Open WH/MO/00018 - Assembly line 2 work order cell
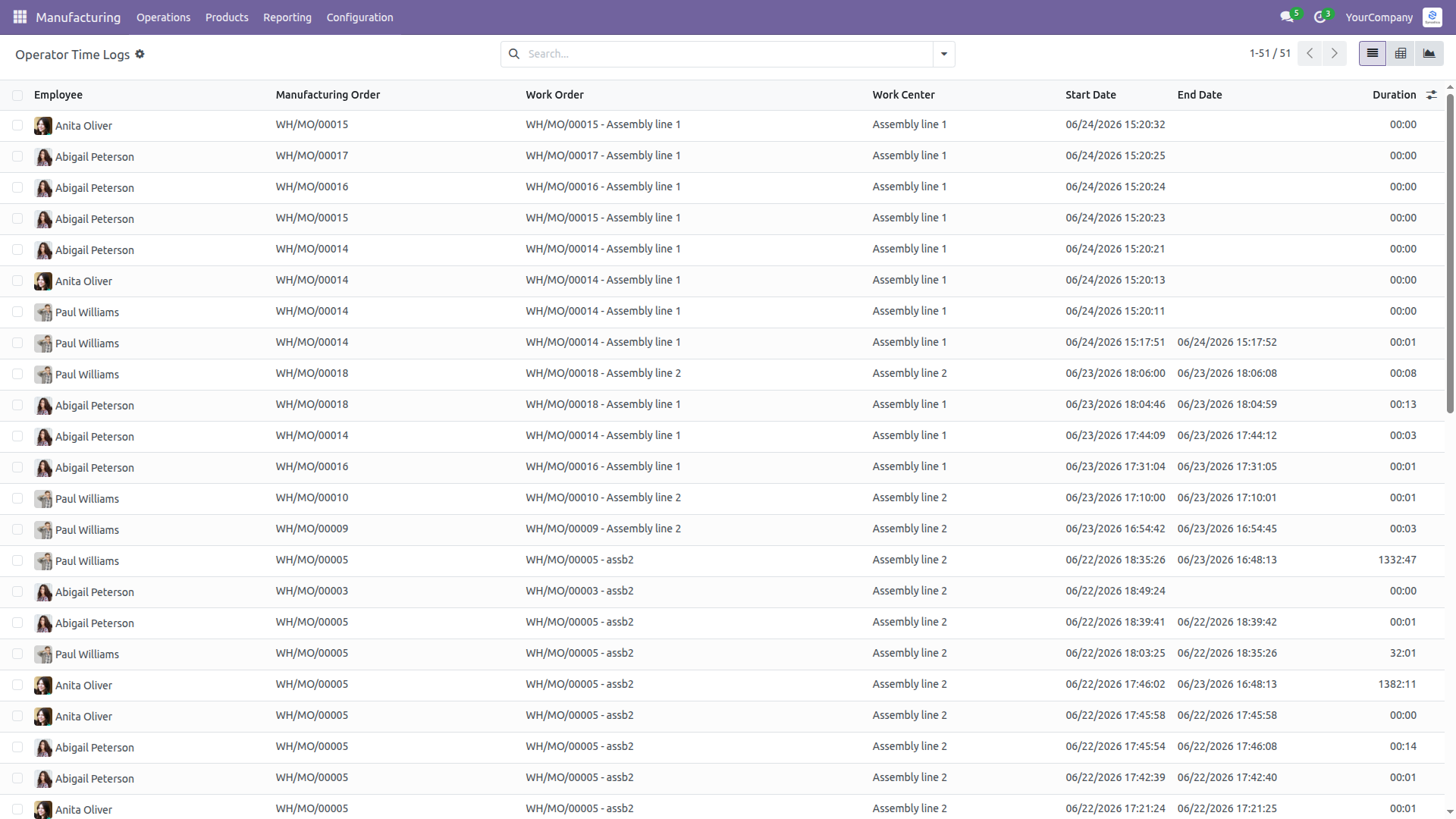This screenshot has width=1456, height=819. (x=603, y=373)
